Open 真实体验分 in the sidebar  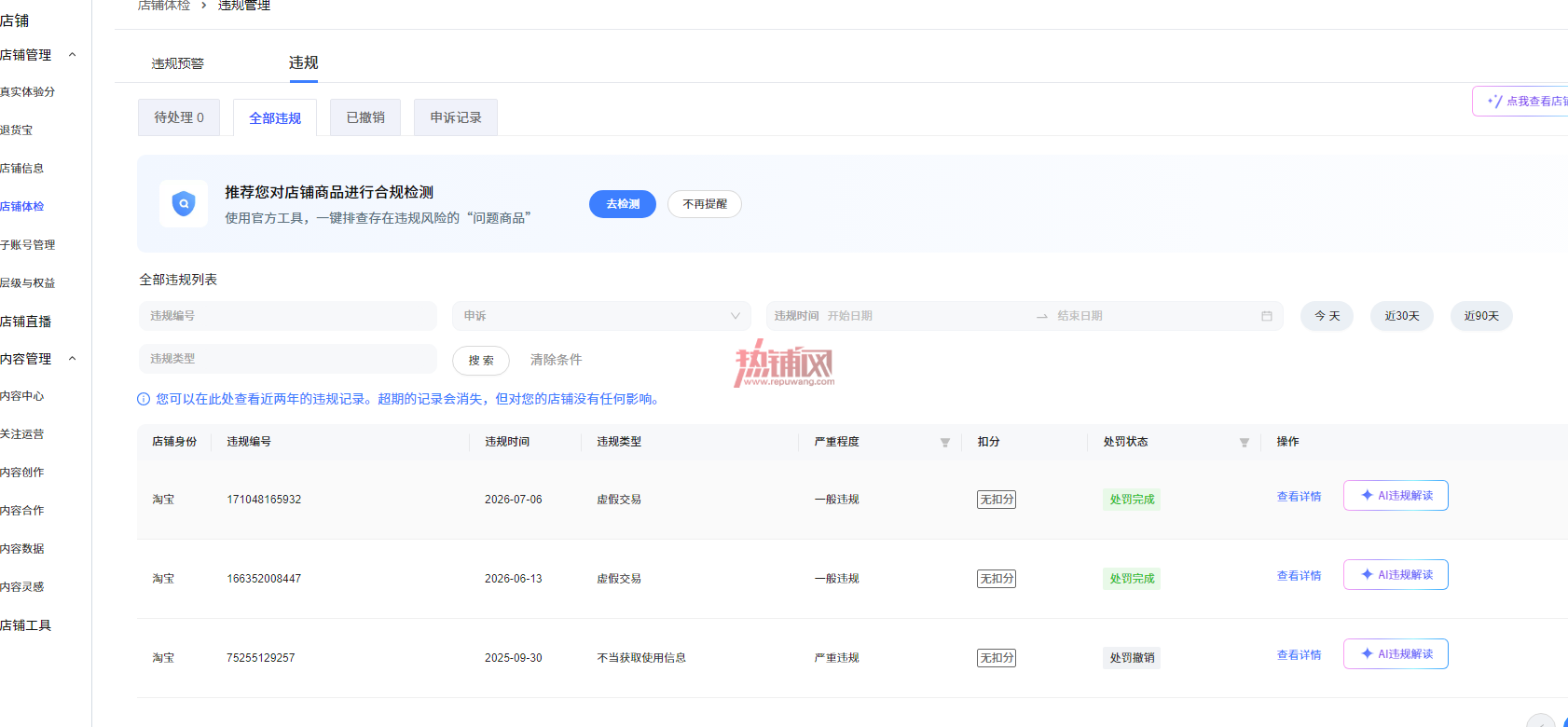[28, 92]
